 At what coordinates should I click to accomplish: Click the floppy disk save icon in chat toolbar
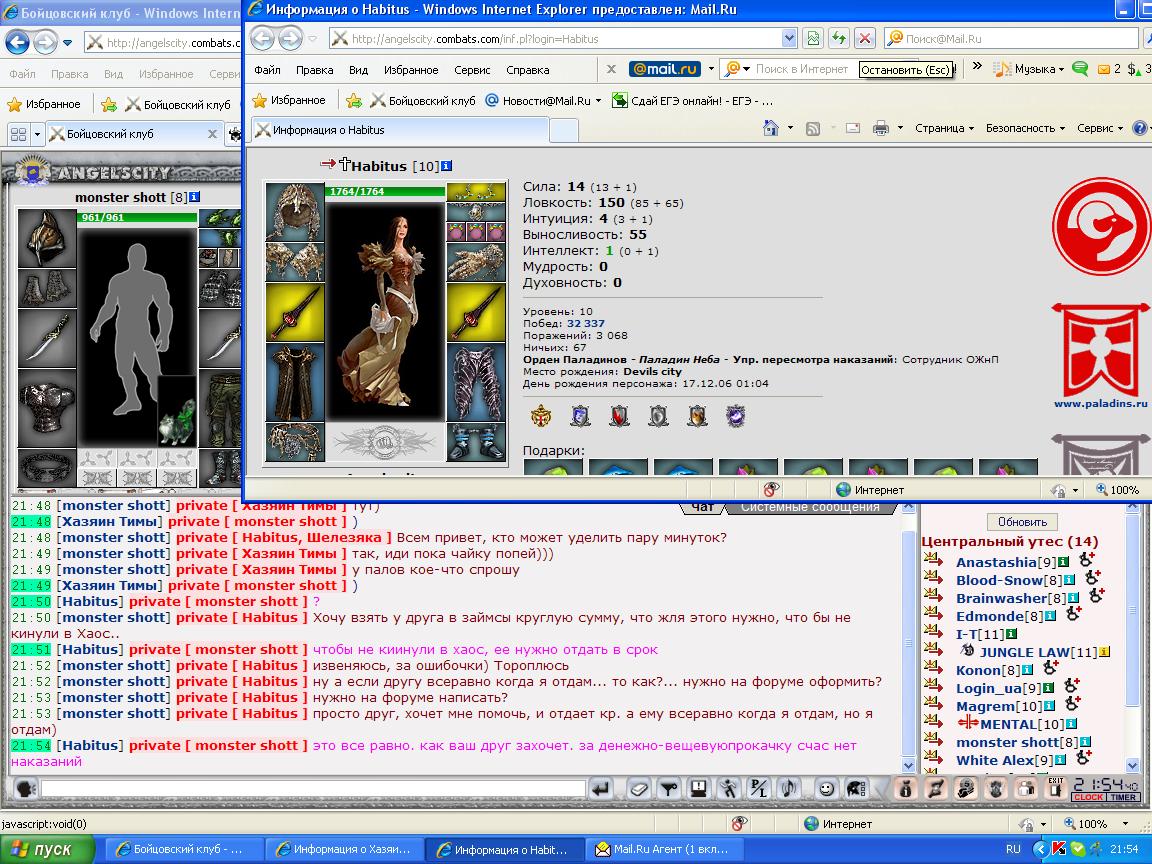pyautogui.click(x=698, y=789)
